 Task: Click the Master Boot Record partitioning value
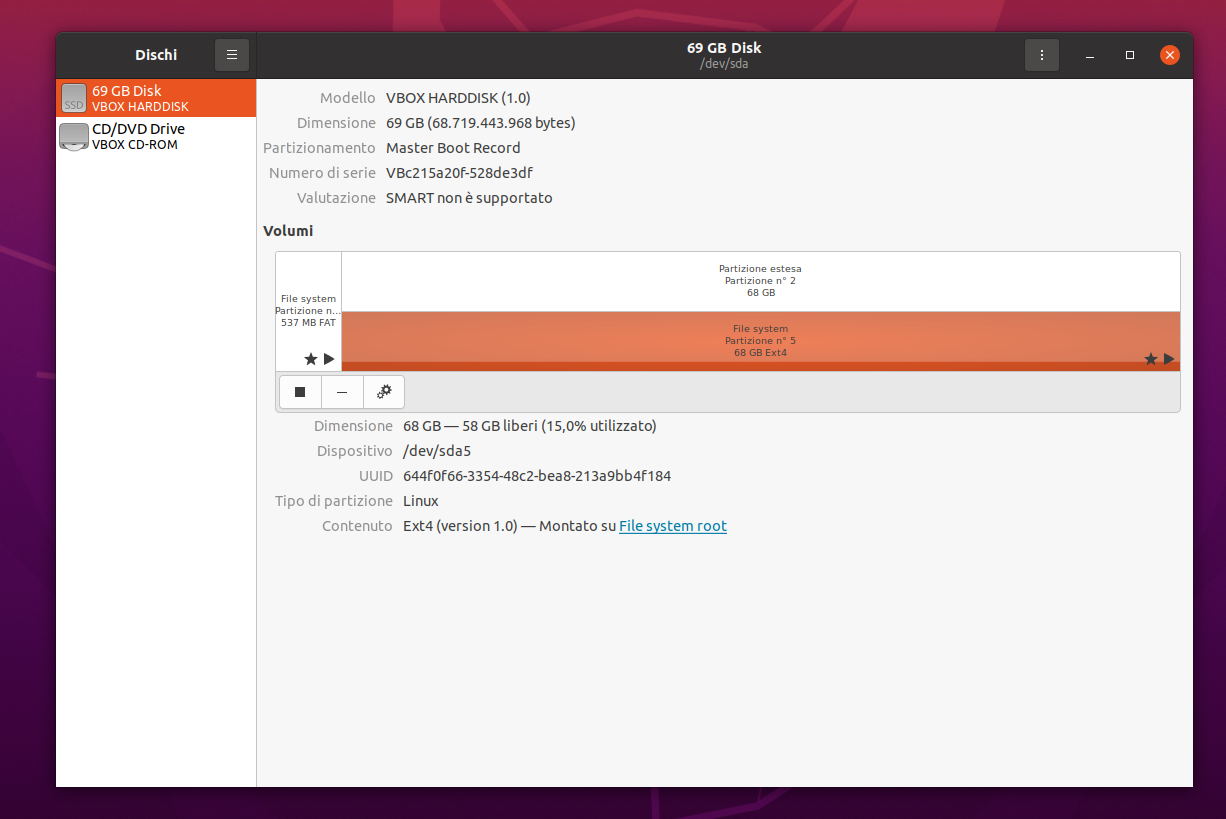(453, 148)
